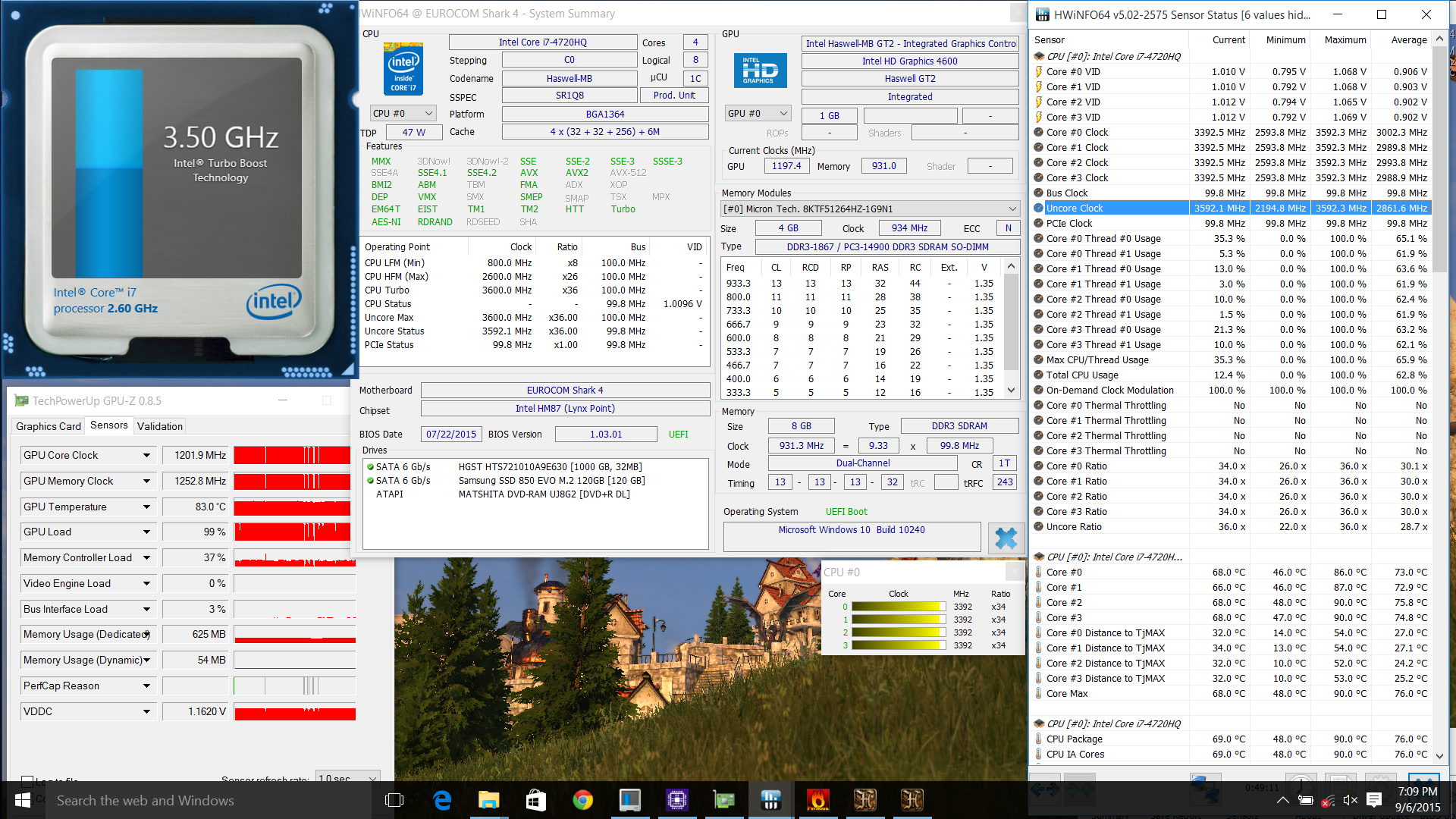The height and width of the screenshot is (819, 1456).
Task: Click the HWiNFO64 Sensor Status title bar icon
Action: tap(1043, 14)
